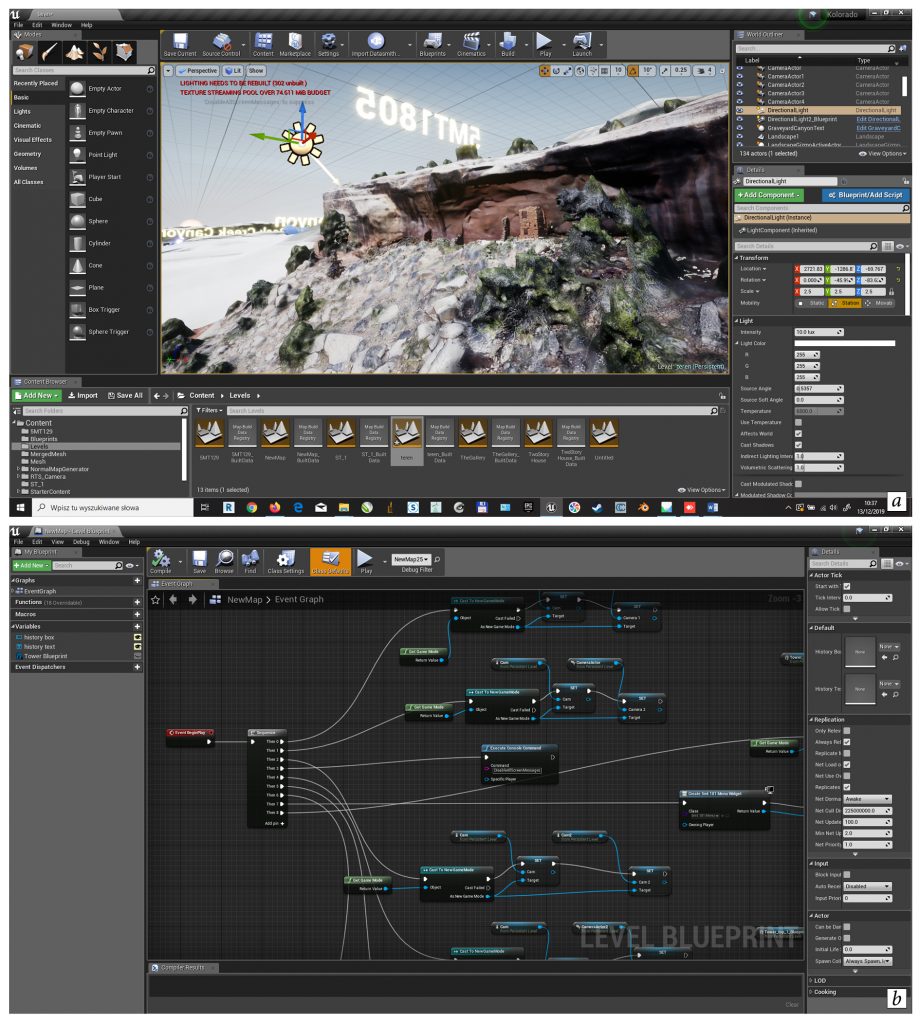Open the Windows Start menu
Screen dimensions: 920x1024
pyautogui.click(x=20, y=507)
